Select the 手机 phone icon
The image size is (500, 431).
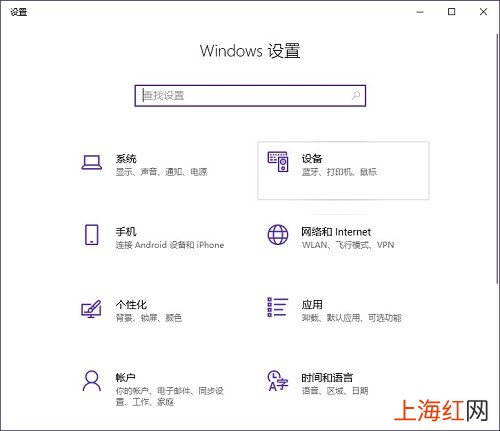[x=92, y=235]
